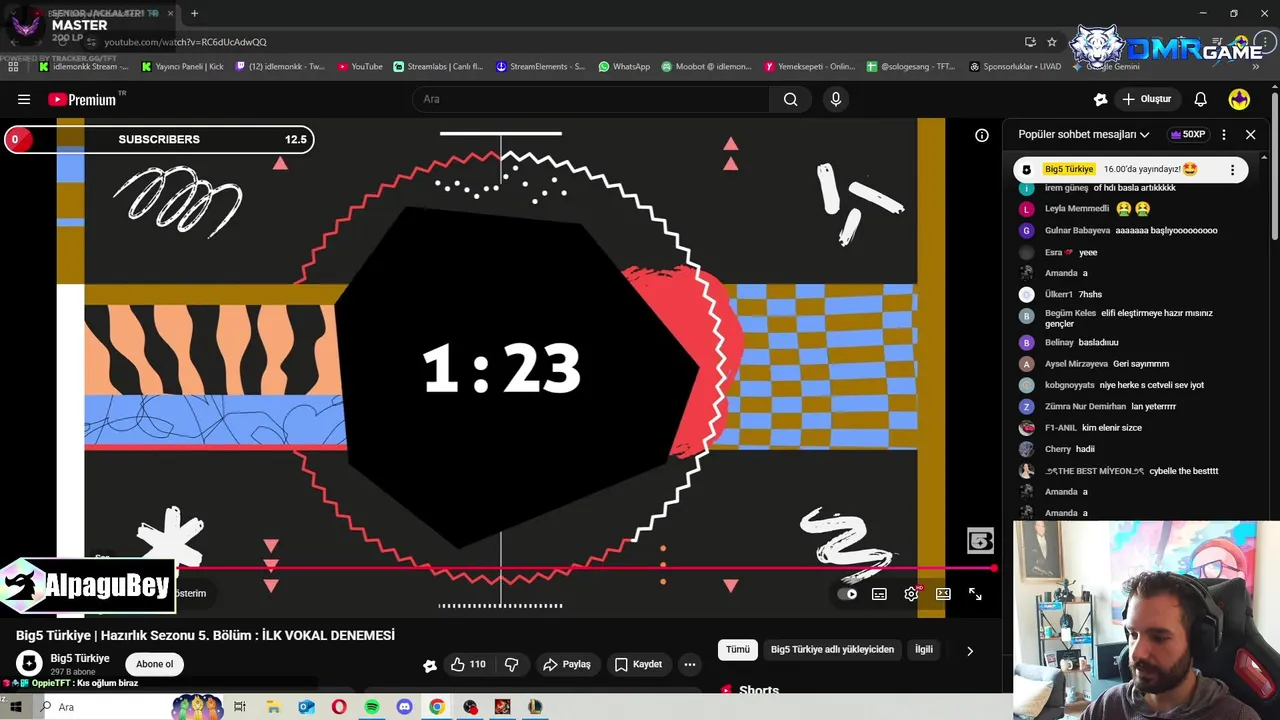This screenshot has height=720, width=1280.
Task: Dislike the video
Action: [511, 664]
